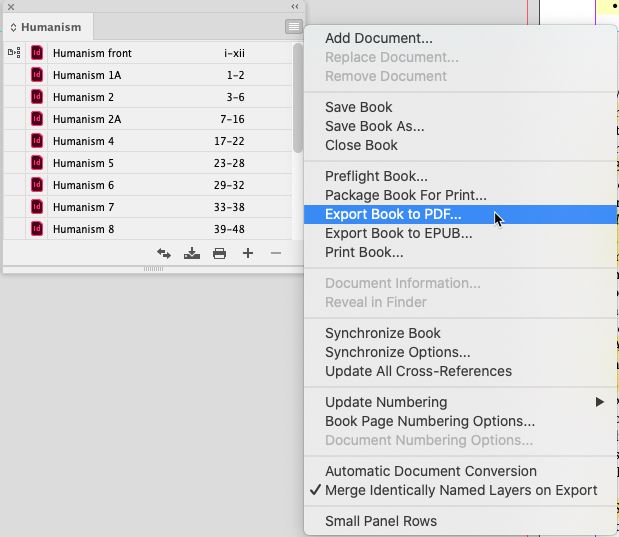This screenshot has height=537, width=619.
Task: Select the Humanism 6 document name
Action: click(x=83, y=185)
